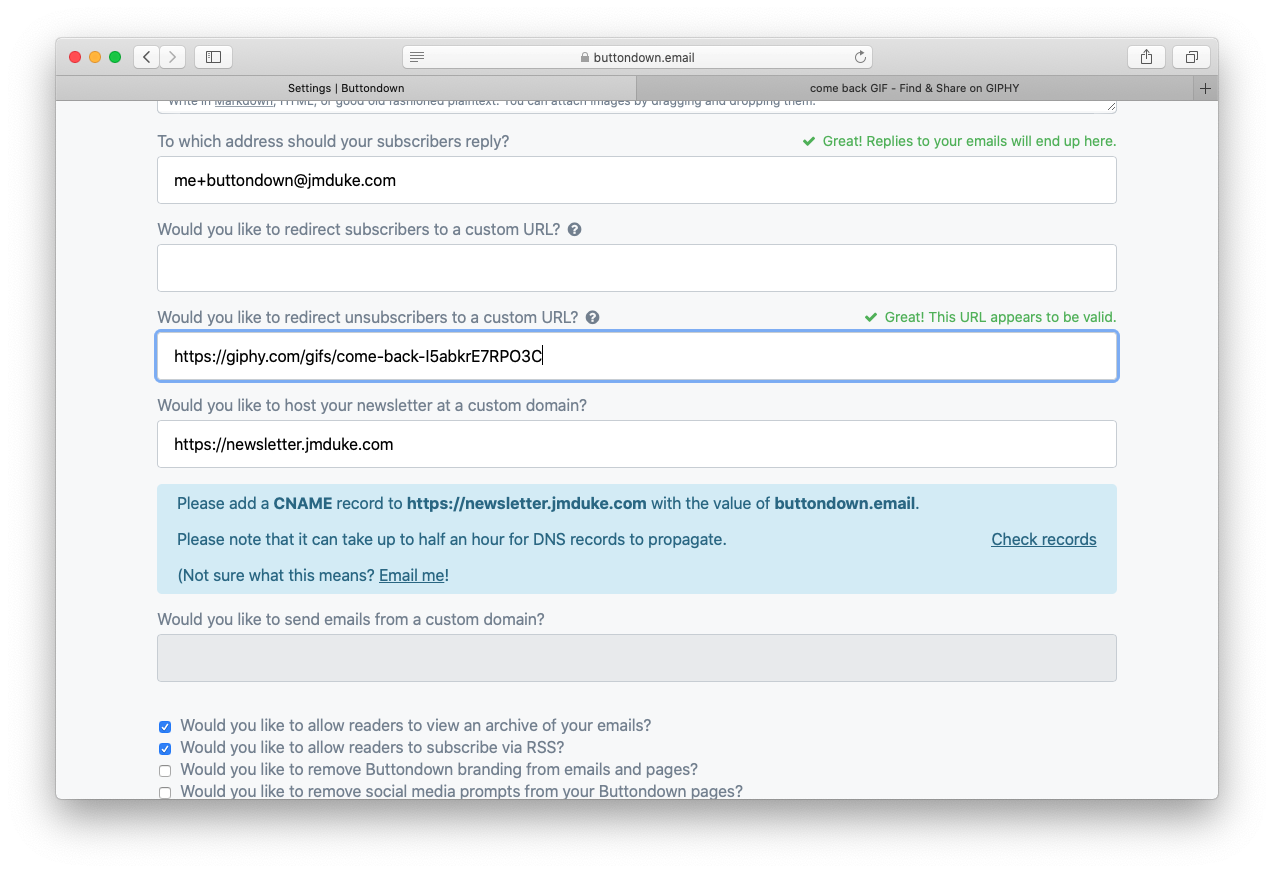Open the Reader view icon in address bar
This screenshot has height=873, width=1274.
(x=417, y=57)
